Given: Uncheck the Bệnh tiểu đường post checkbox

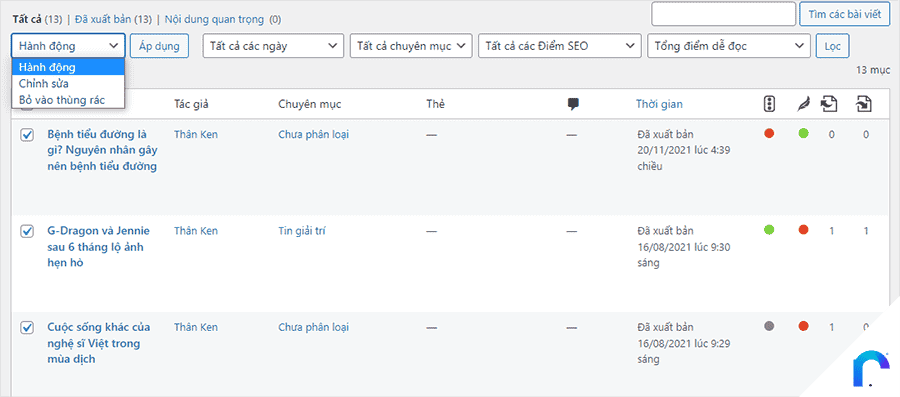Looking at the screenshot, I should tap(26, 135).
